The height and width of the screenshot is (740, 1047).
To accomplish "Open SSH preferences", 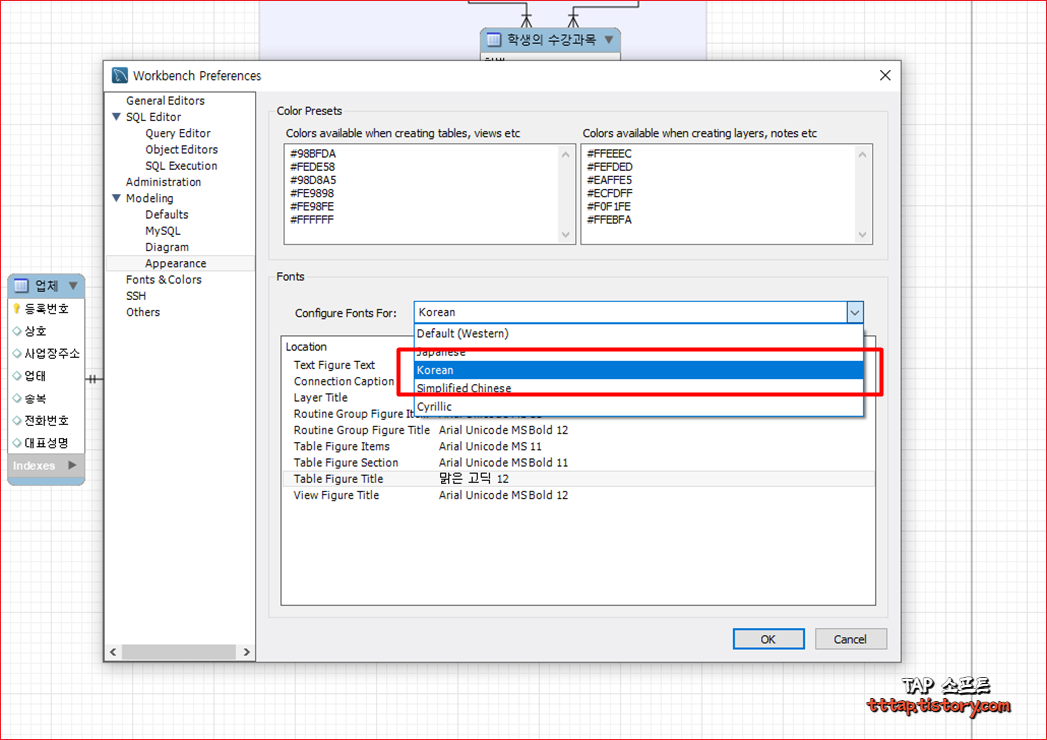I will 136,296.
